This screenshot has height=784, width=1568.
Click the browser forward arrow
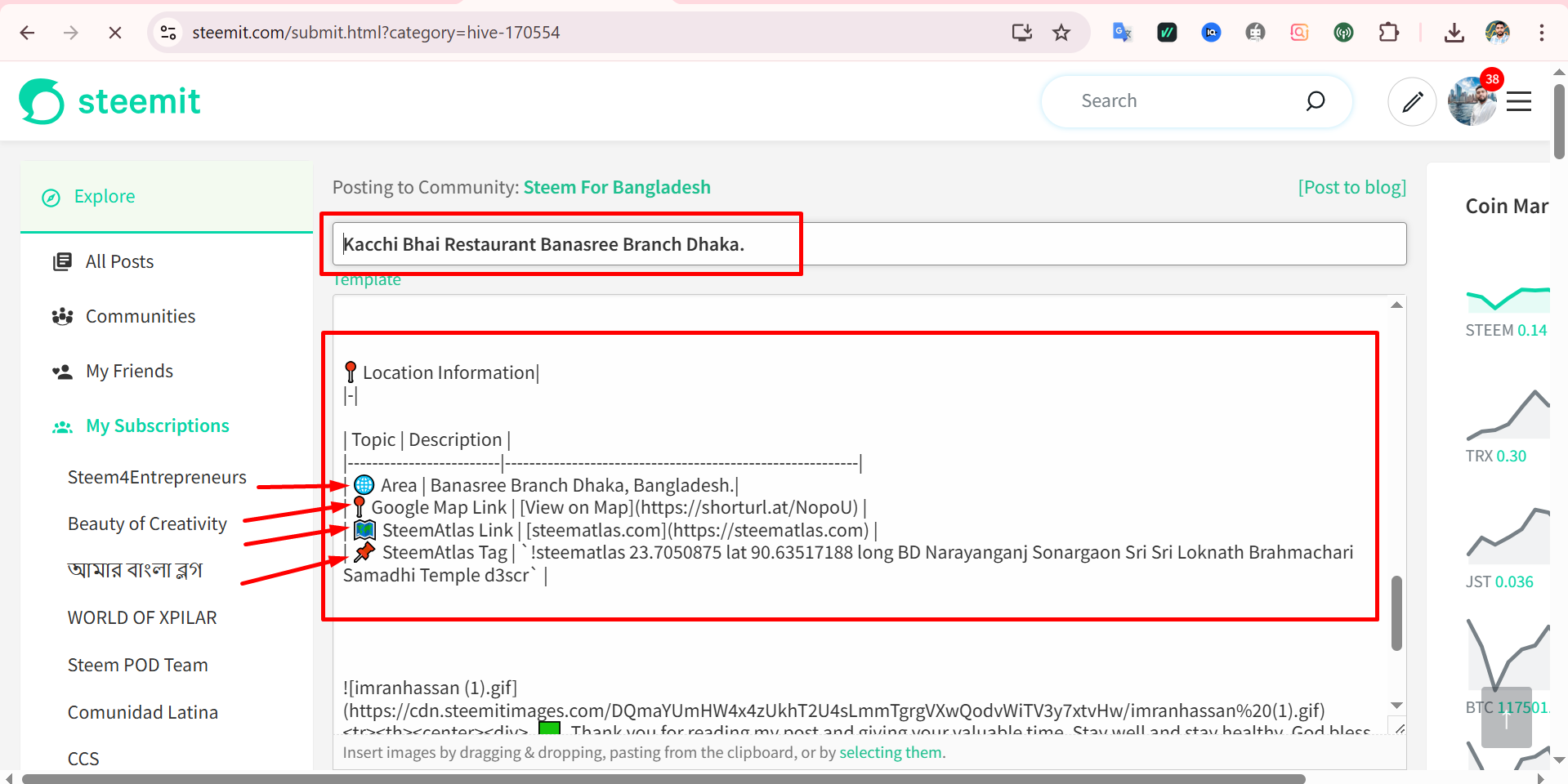click(71, 33)
